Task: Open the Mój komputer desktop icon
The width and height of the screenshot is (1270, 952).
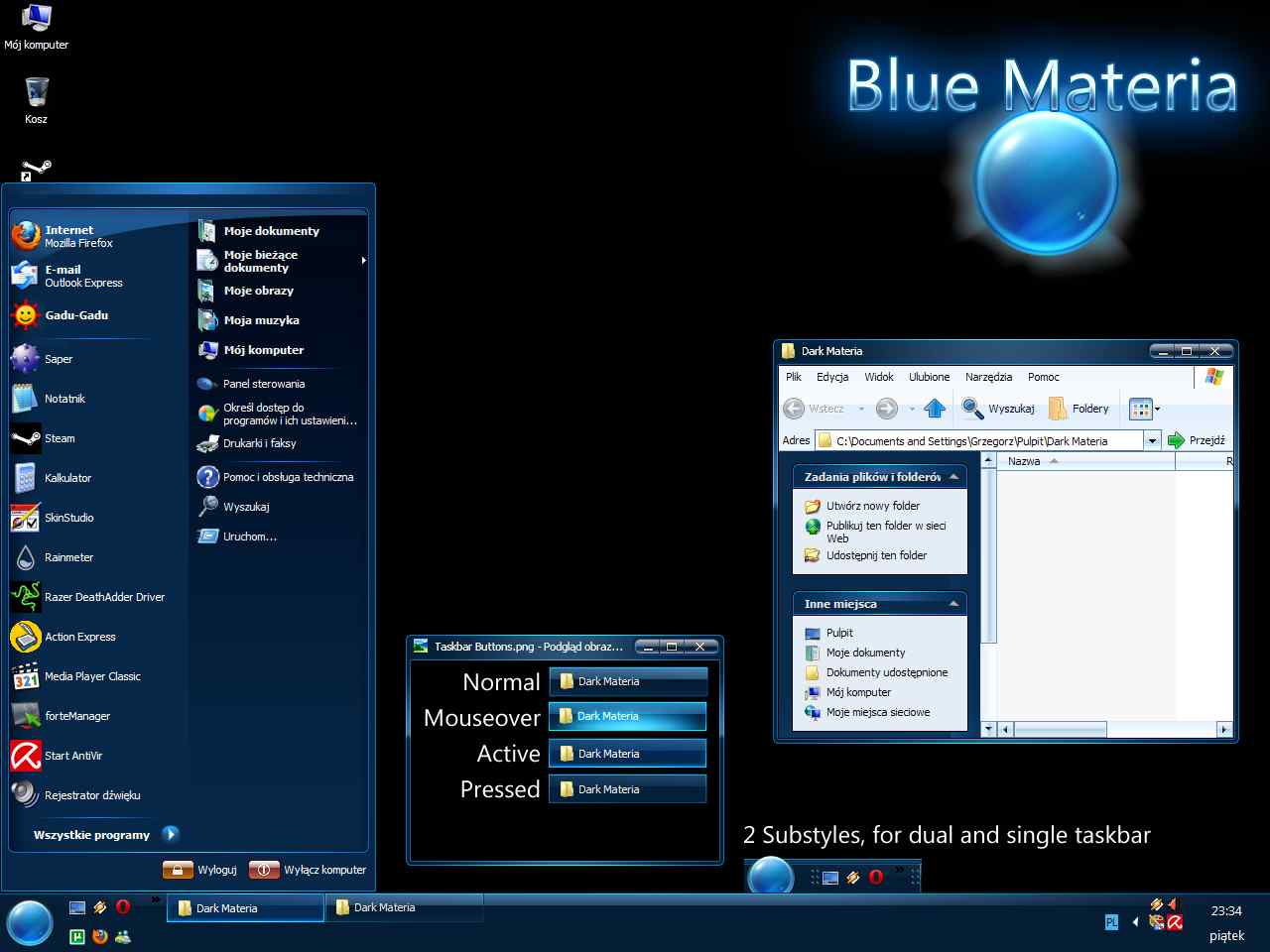Action: [36, 27]
